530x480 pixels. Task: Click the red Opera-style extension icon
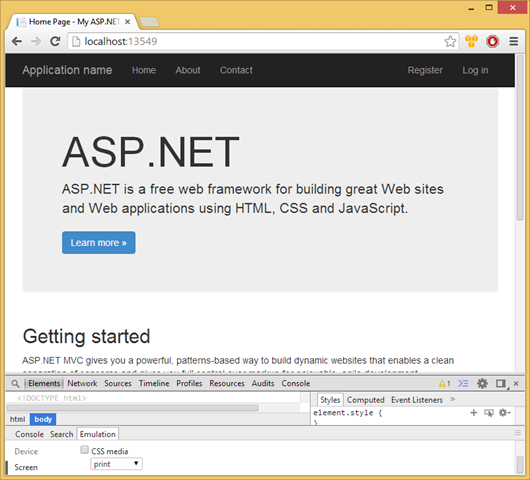pyautogui.click(x=492, y=41)
